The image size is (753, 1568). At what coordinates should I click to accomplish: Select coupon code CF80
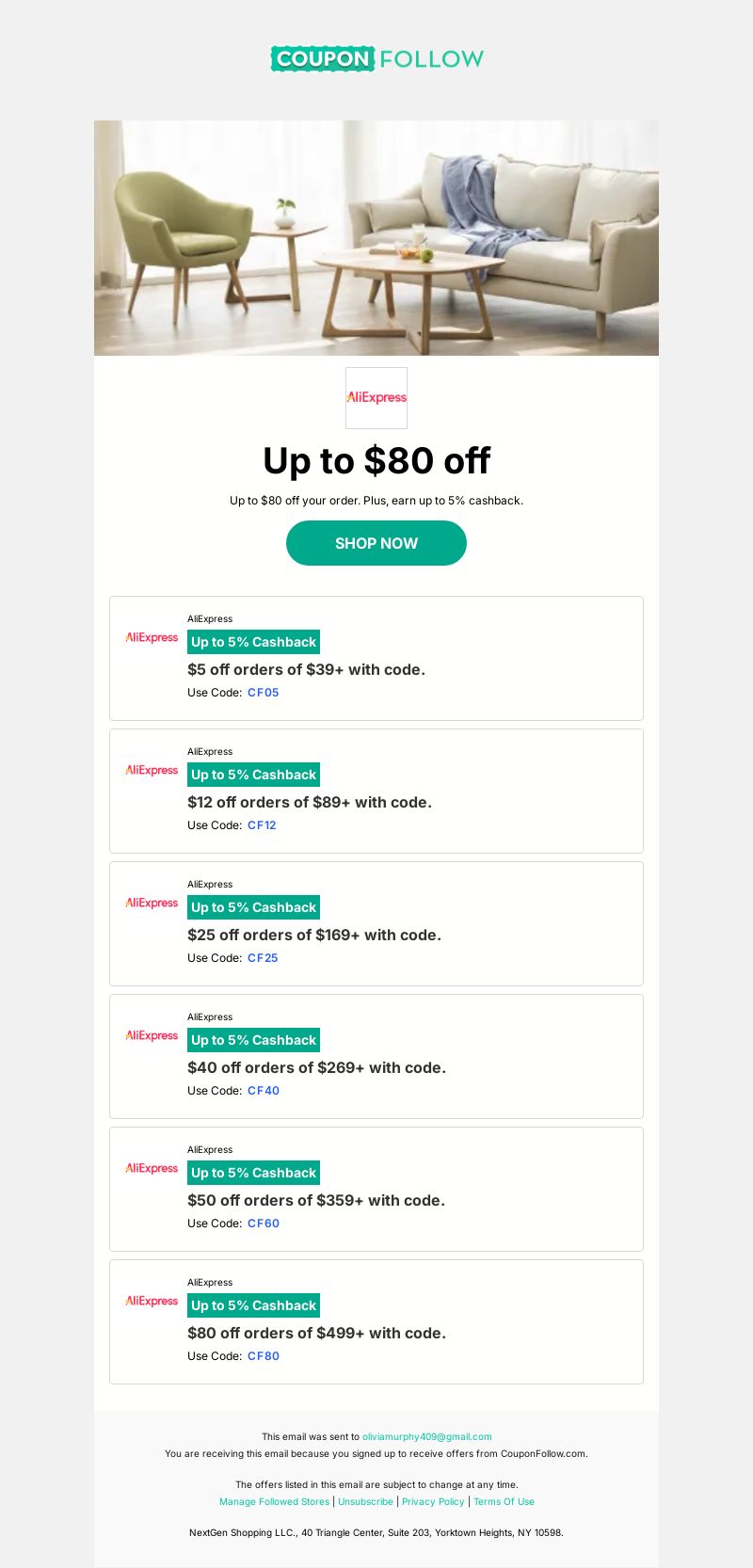(x=264, y=1356)
